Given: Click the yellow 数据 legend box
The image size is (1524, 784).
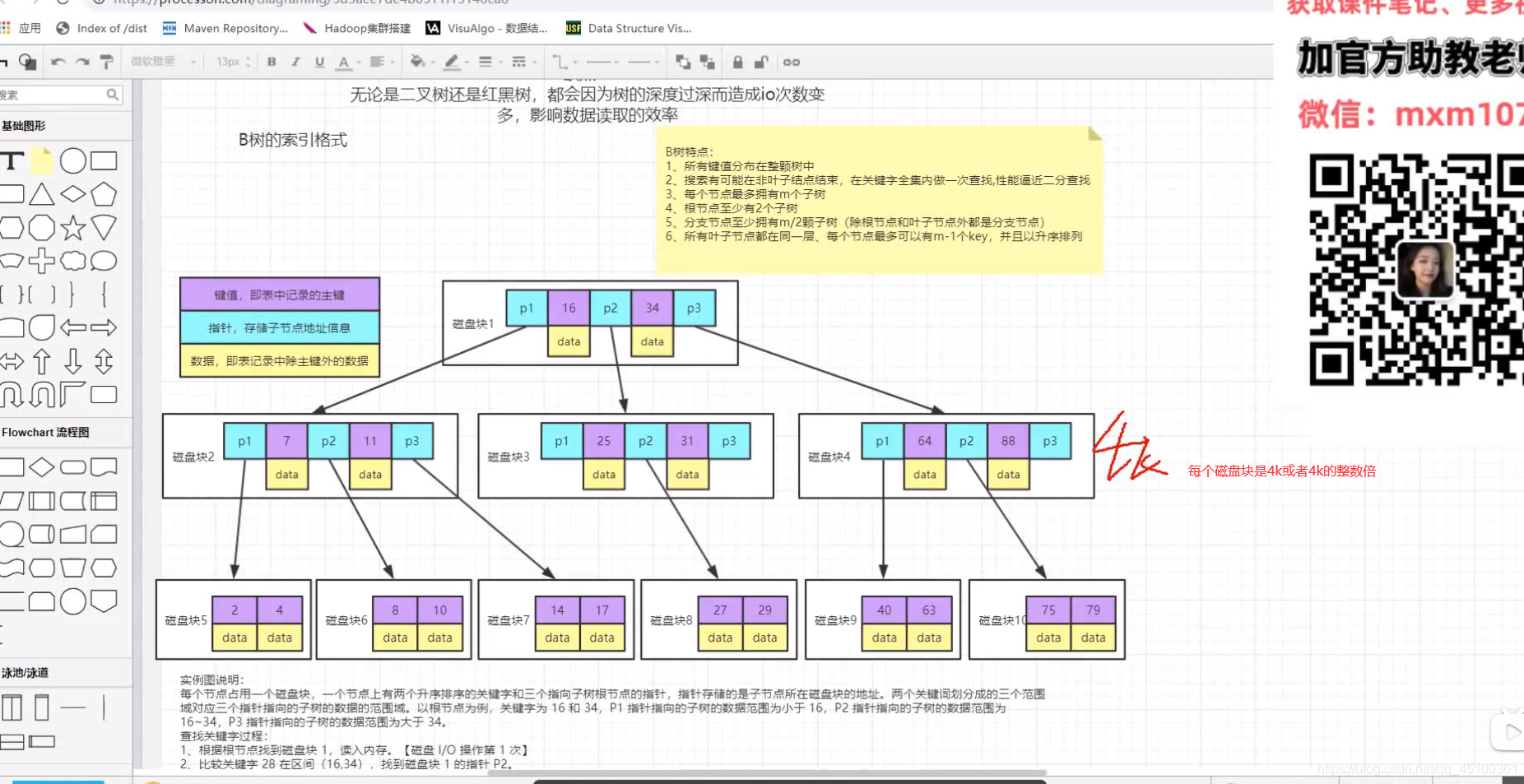Looking at the screenshot, I should coord(280,360).
